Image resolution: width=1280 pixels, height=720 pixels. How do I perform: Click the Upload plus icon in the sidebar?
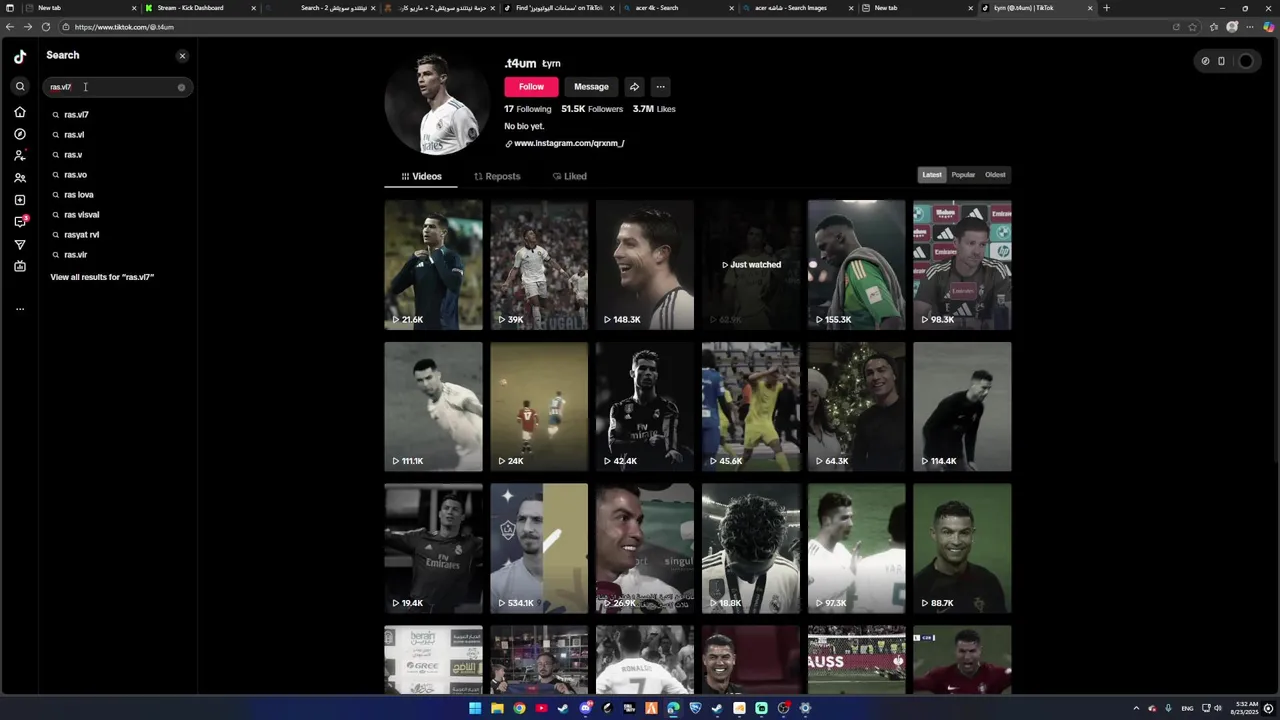click(x=20, y=200)
